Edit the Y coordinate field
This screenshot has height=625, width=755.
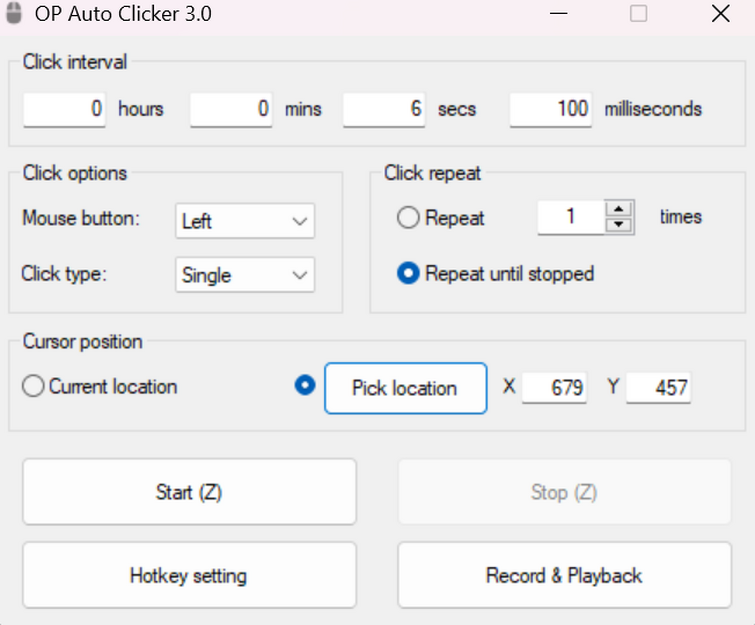click(x=659, y=387)
